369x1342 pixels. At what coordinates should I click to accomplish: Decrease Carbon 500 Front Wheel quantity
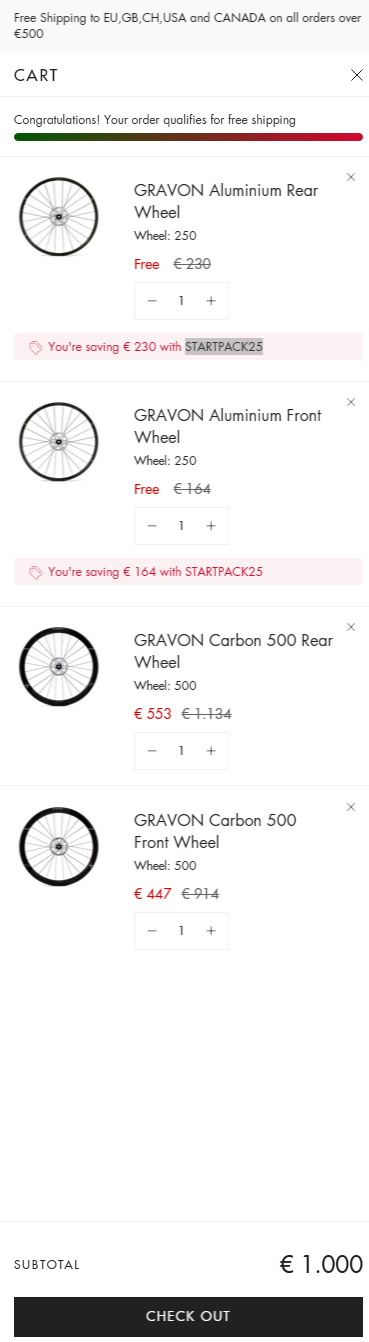152,931
